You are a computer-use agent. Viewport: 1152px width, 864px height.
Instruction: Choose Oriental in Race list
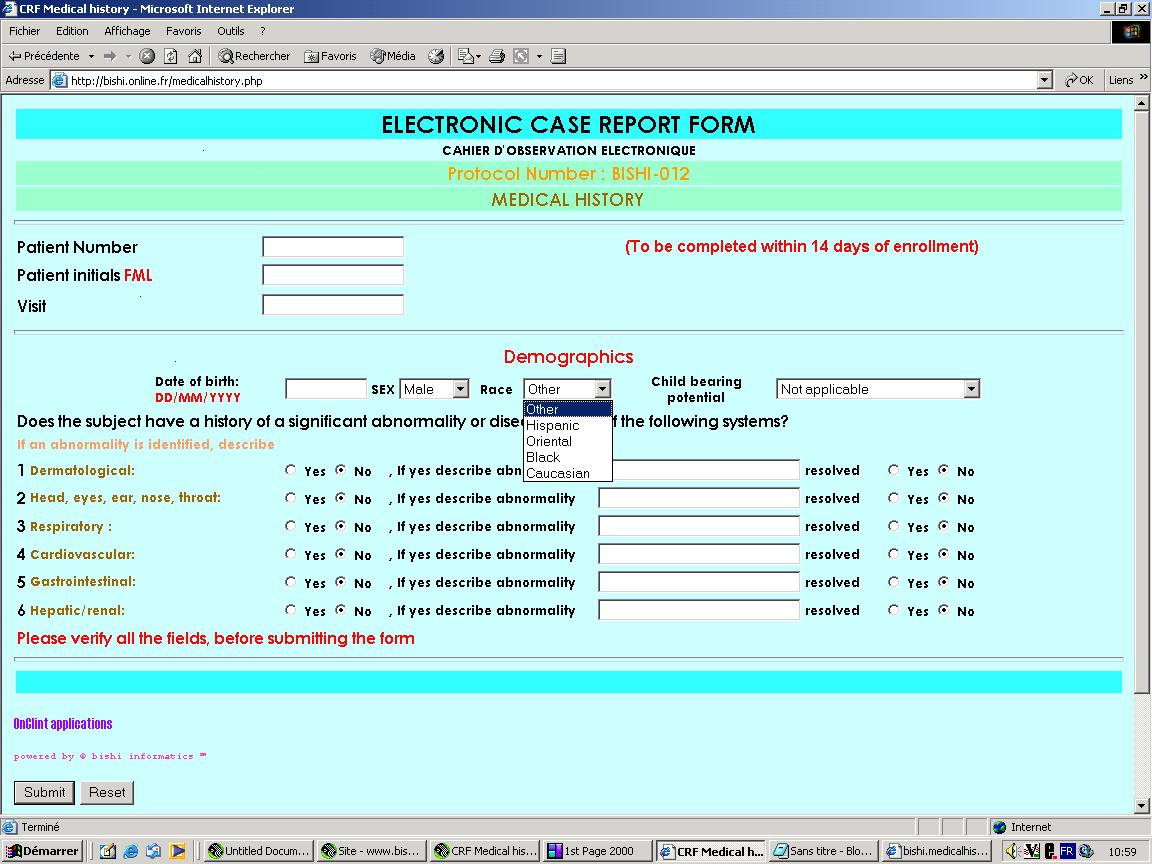point(567,442)
